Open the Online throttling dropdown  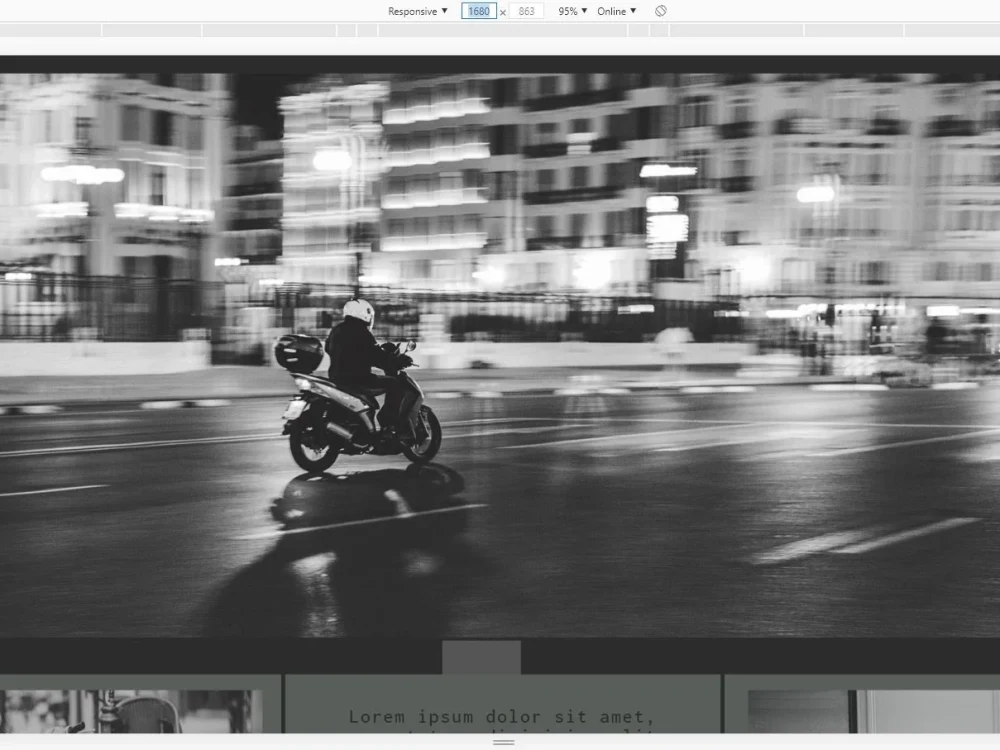[x=616, y=11]
